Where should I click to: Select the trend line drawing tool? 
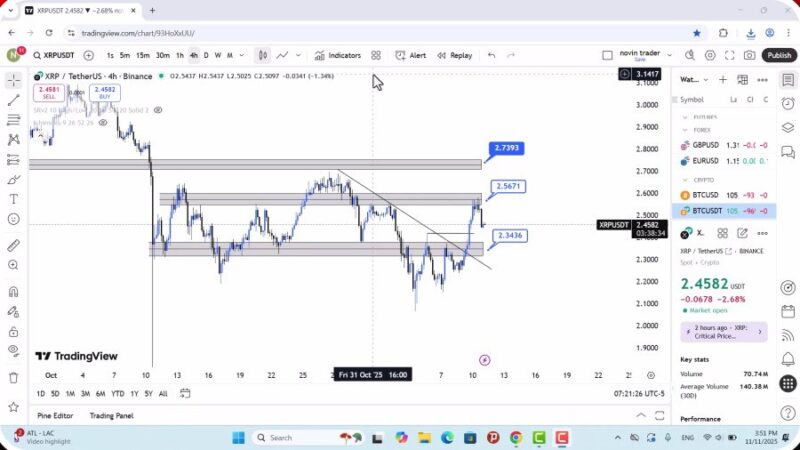tap(13, 100)
